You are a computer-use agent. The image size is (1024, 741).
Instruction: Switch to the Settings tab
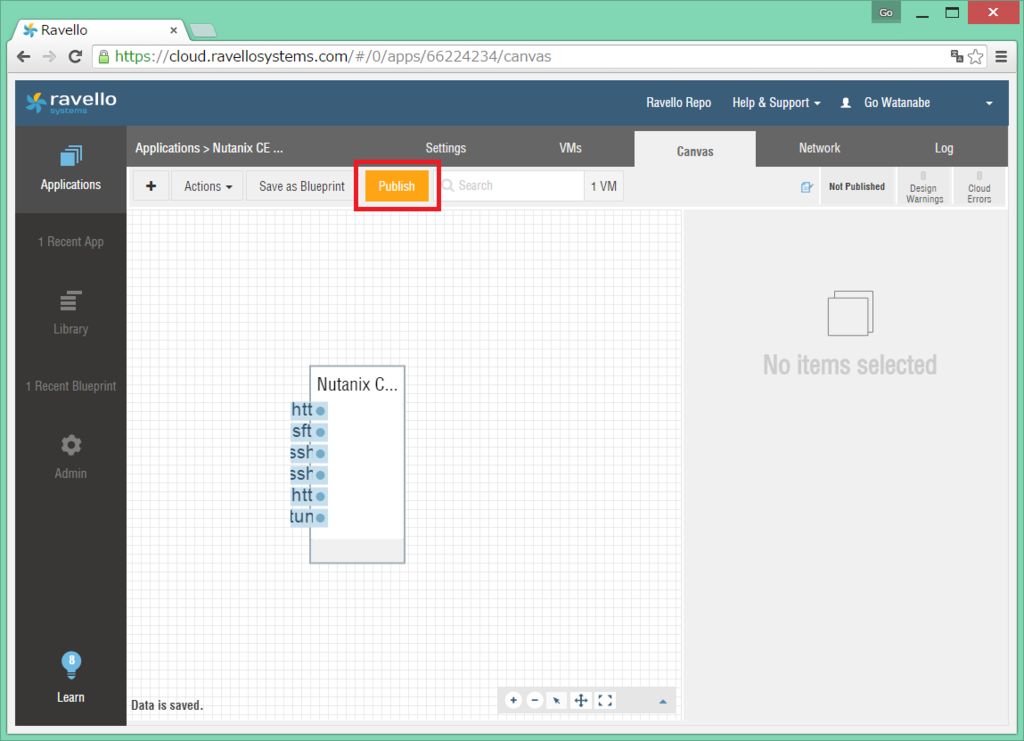[445, 148]
